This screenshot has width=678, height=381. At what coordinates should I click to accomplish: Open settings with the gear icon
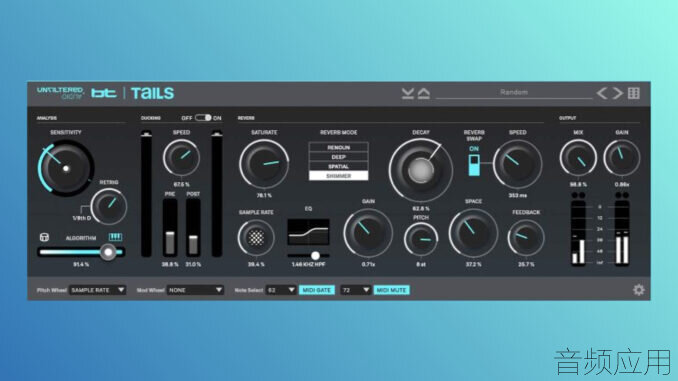pyautogui.click(x=639, y=290)
